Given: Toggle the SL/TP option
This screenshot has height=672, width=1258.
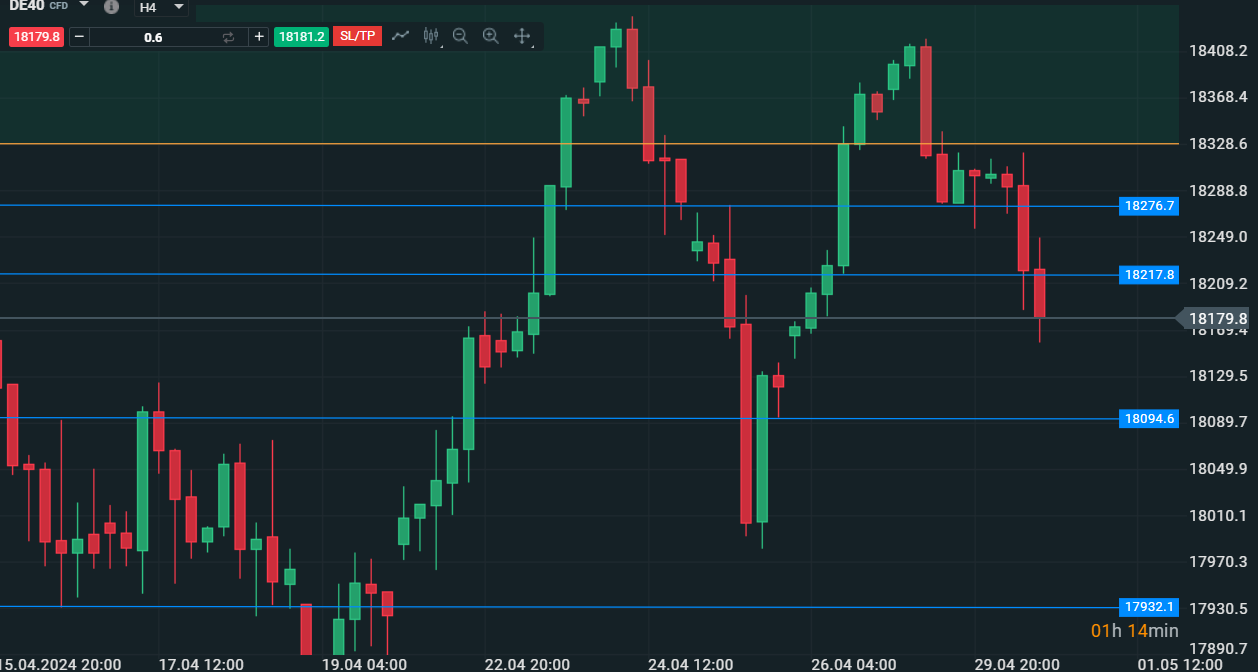Looking at the screenshot, I should [357, 36].
